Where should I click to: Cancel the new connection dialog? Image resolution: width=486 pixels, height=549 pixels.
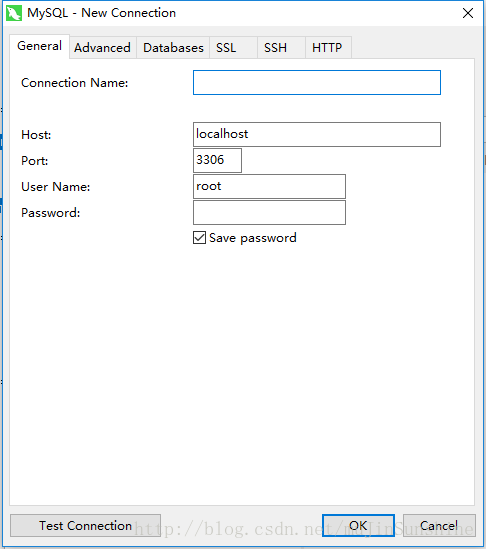(439, 526)
